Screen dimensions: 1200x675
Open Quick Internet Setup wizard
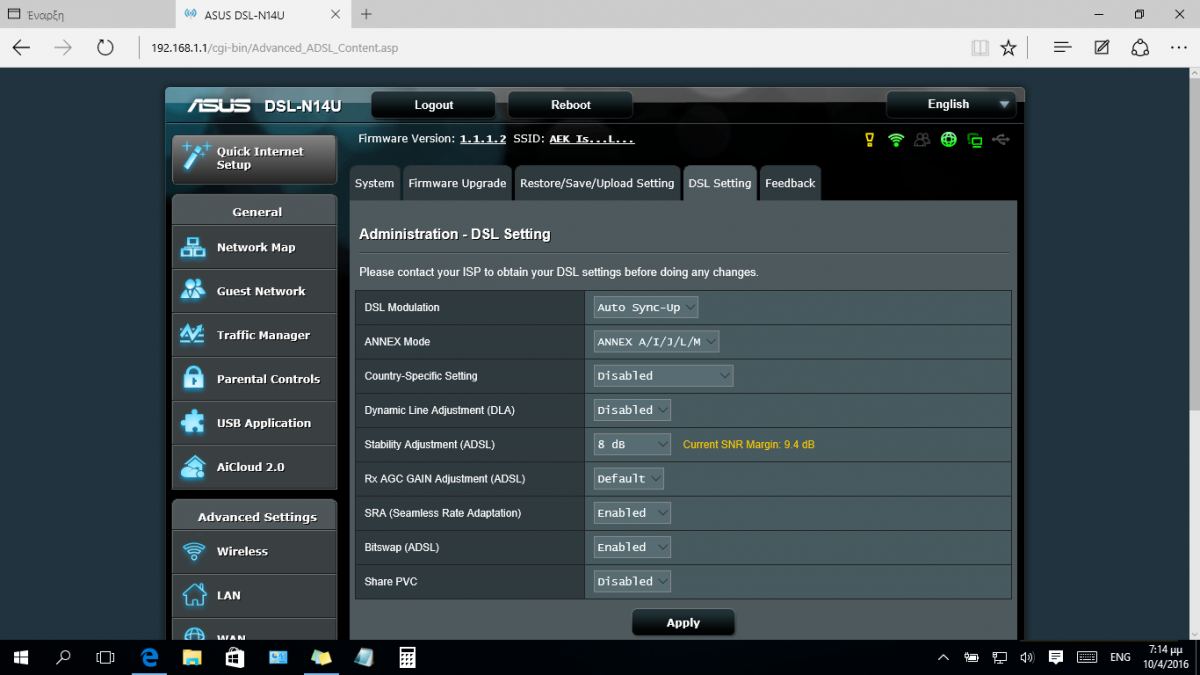click(x=255, y=159)
